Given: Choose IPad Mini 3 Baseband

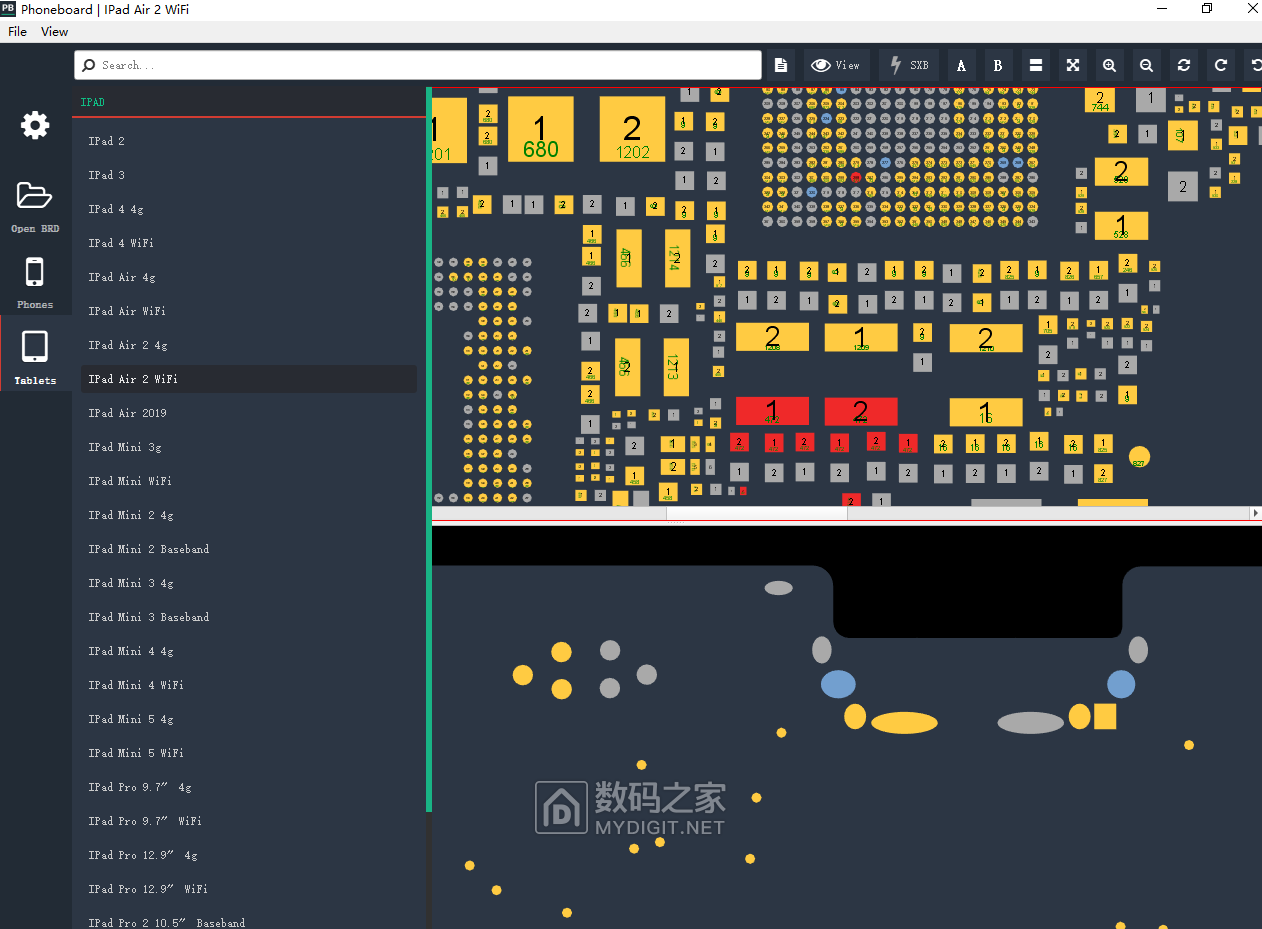Looking at the screenshot, I should pyautogui.click(x=249, y=617).
